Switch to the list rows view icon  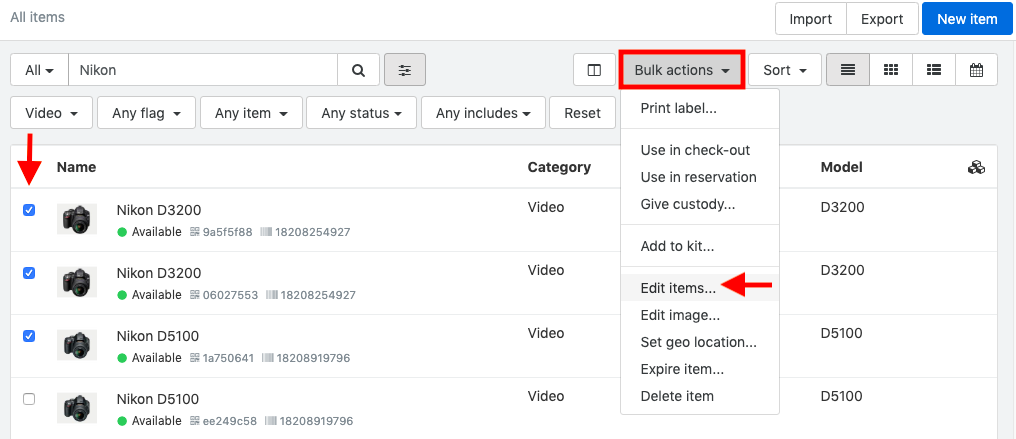848,70
